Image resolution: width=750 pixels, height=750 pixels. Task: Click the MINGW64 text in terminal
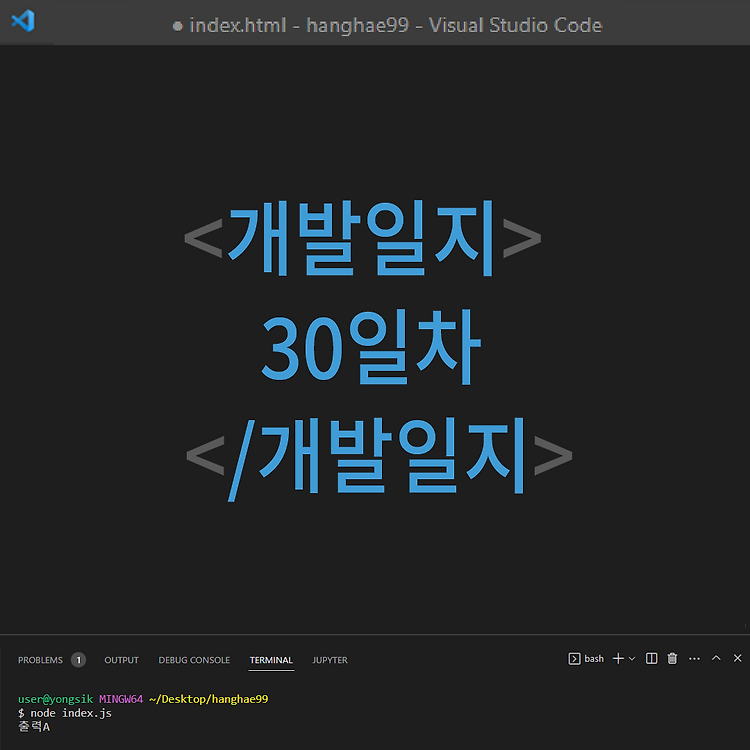(x=121, y=699)
